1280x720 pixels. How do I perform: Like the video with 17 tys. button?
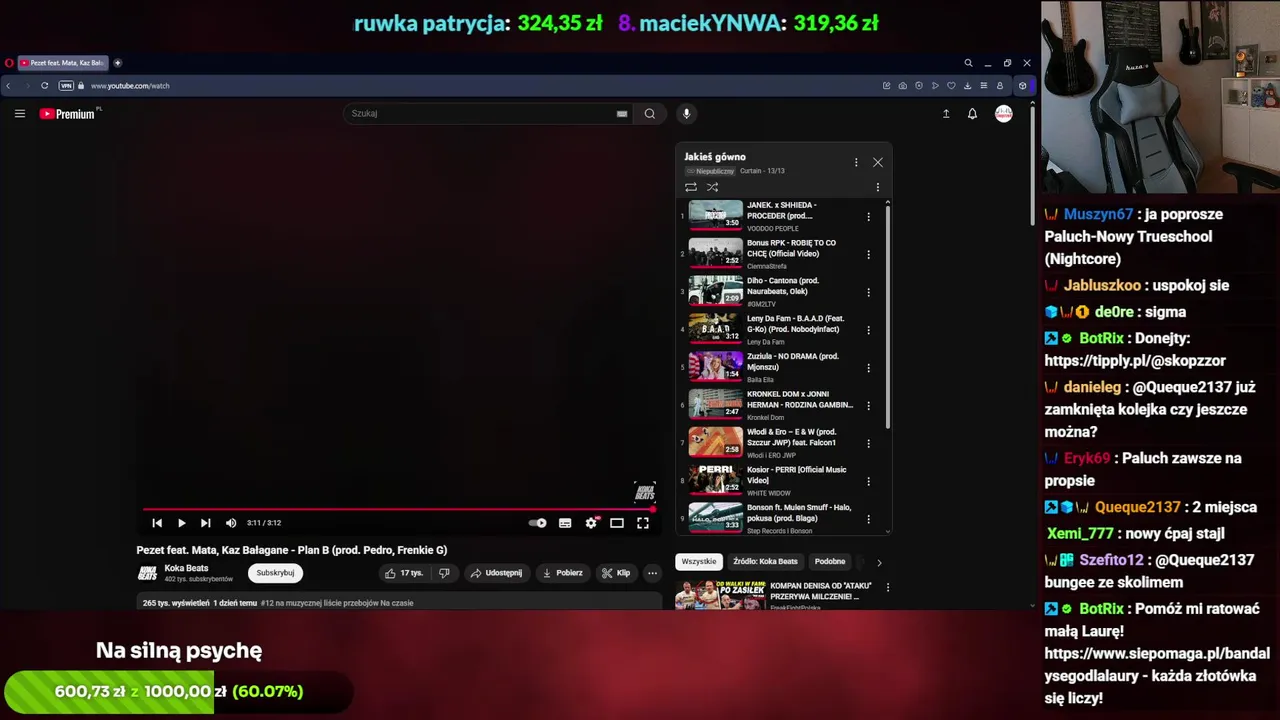(404, 573)
